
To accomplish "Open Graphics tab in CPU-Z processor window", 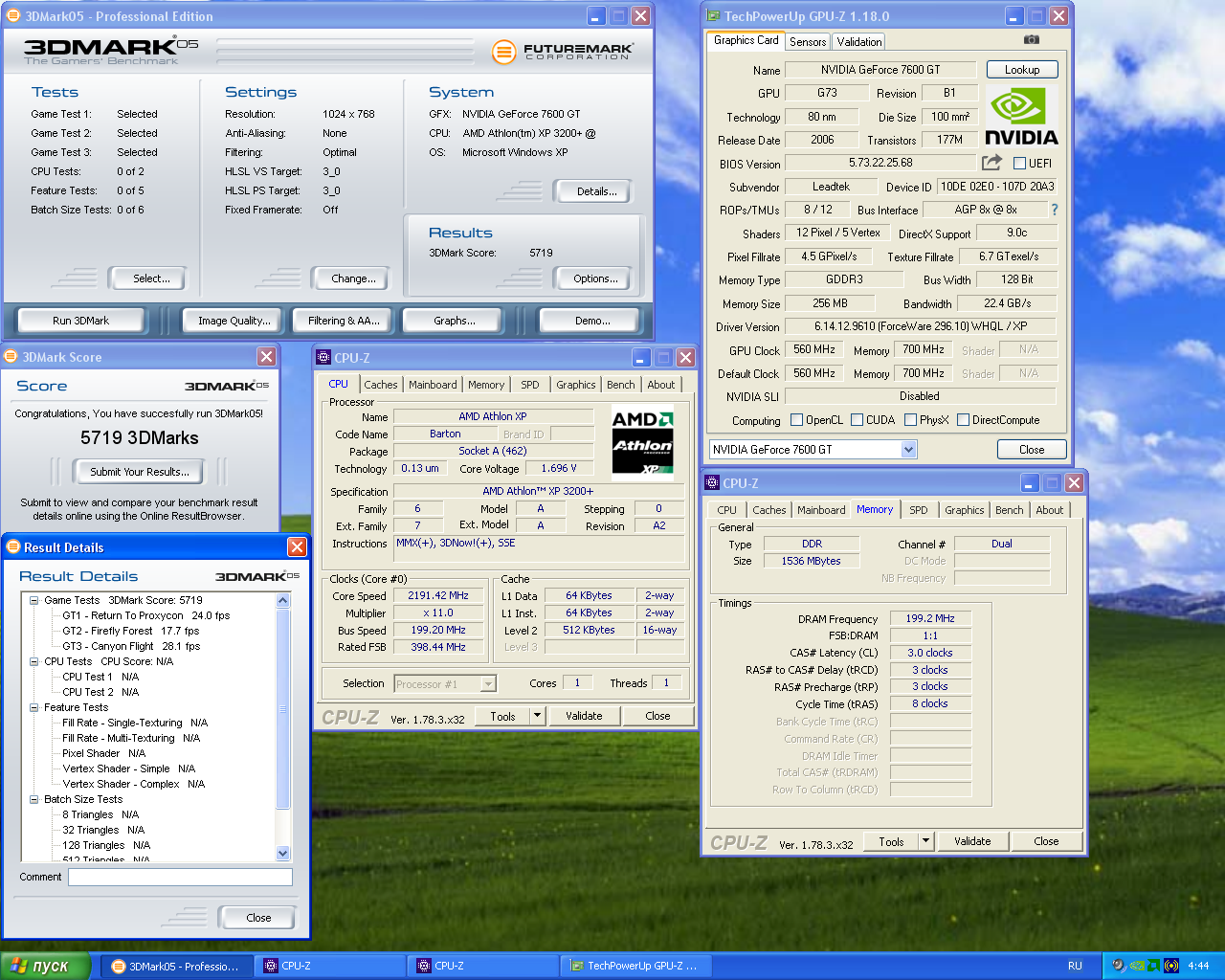I will 576,385.
